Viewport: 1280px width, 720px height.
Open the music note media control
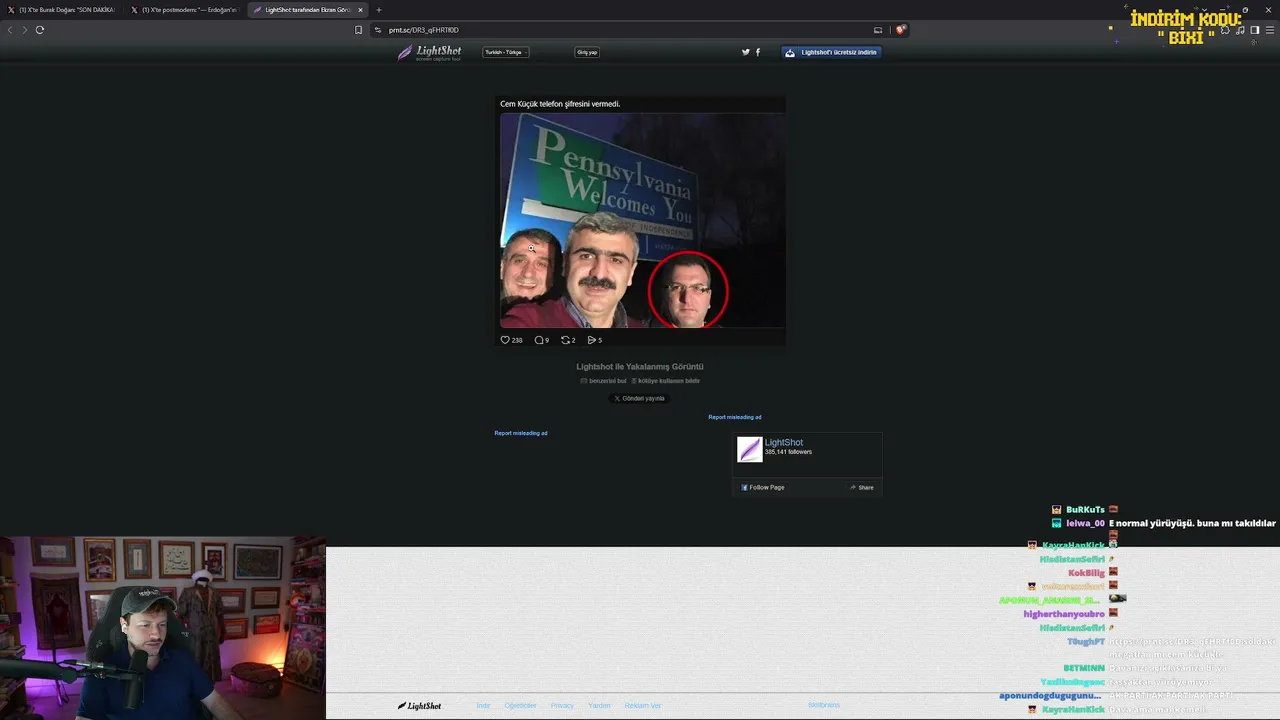(x=1240, y=30)
